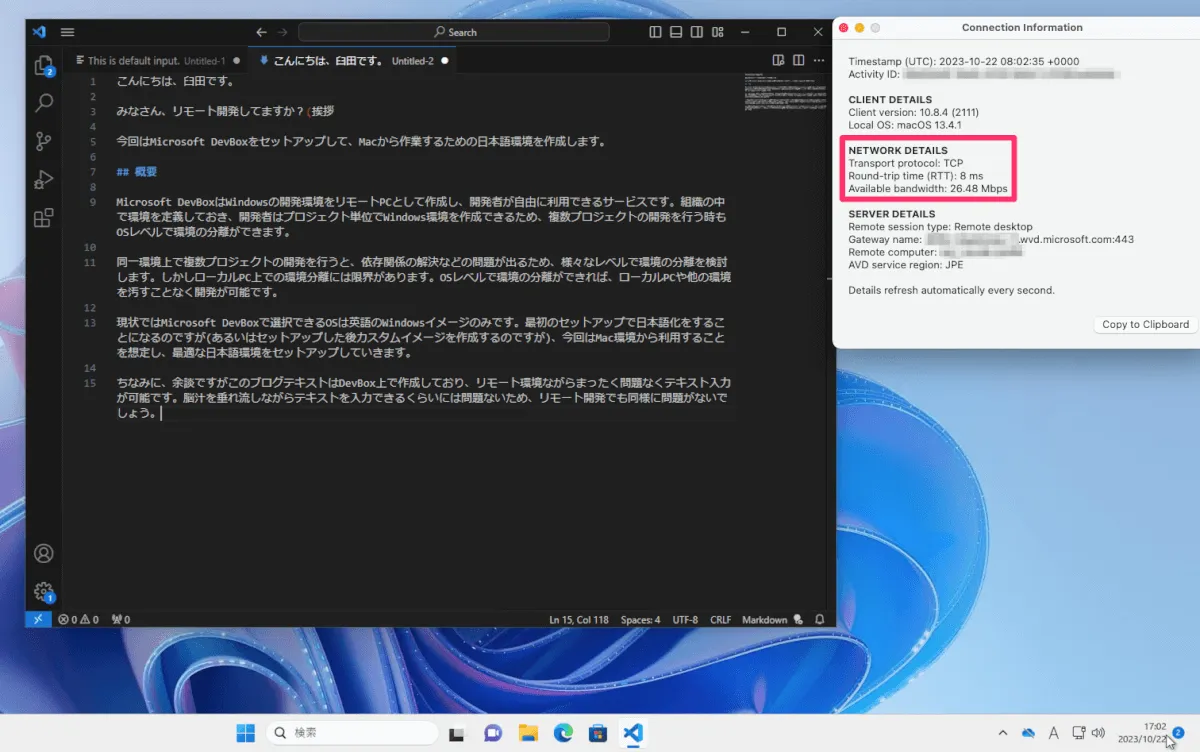Open the Markdown language mode selector

(x=765, y=620)
